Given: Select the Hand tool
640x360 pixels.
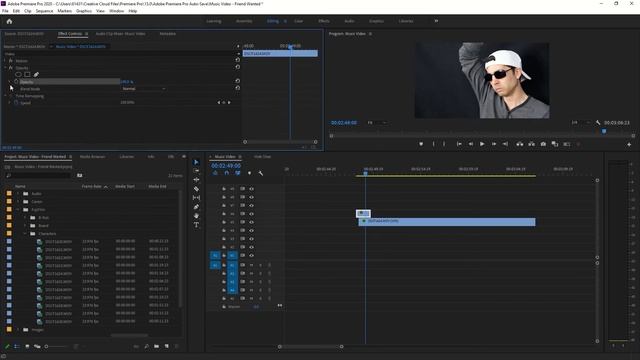Looking at the screenshot, I should point(196,216).
